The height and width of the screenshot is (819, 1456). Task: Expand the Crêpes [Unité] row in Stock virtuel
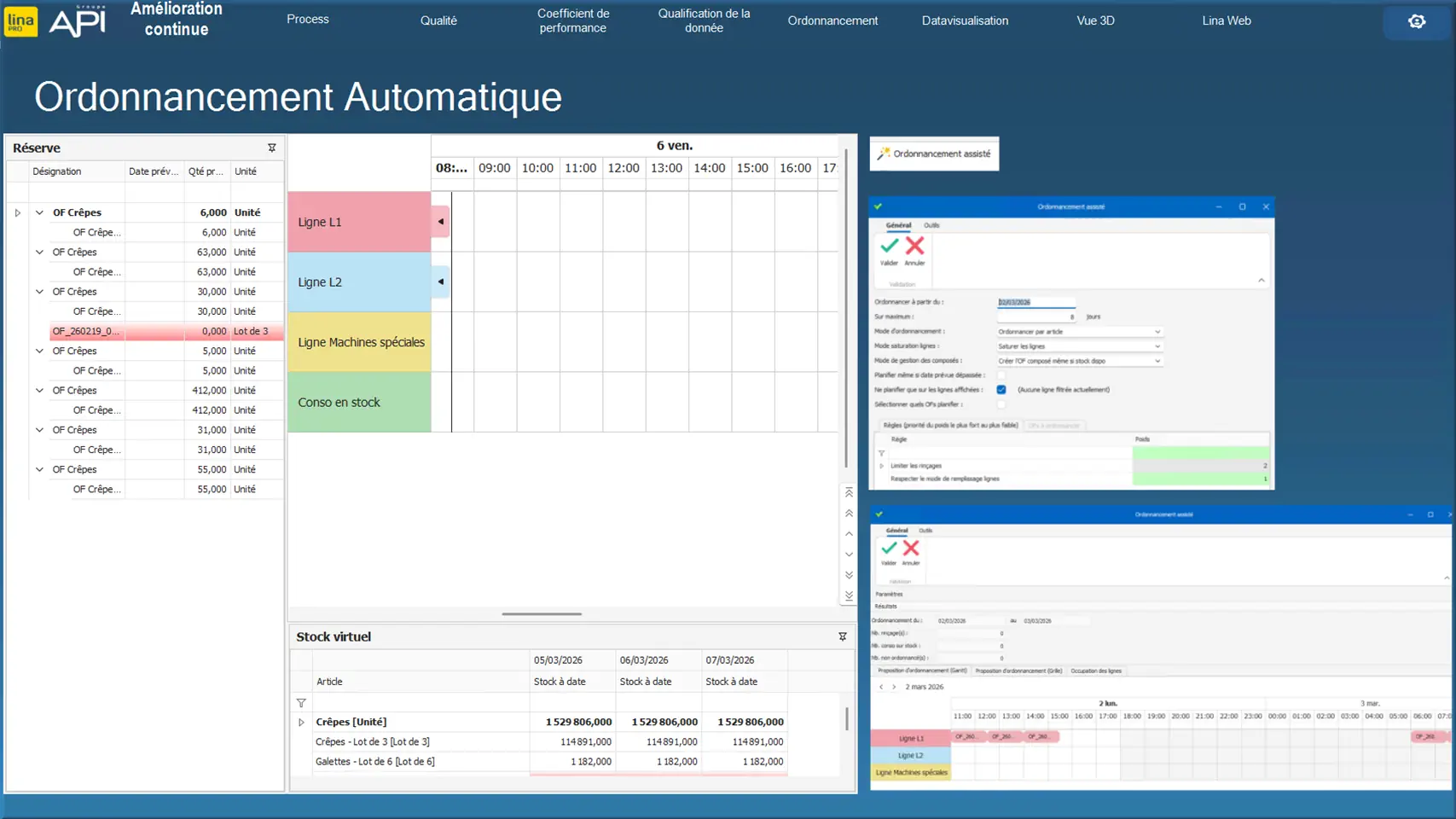pos(301,722)
